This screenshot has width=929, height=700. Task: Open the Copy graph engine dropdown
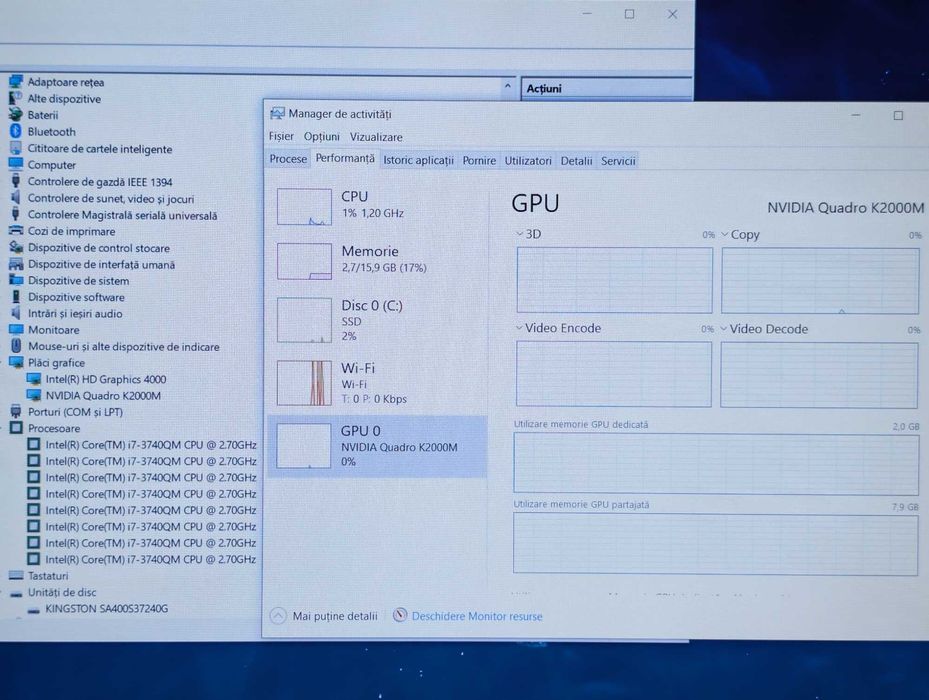click(x=725, y=235)
